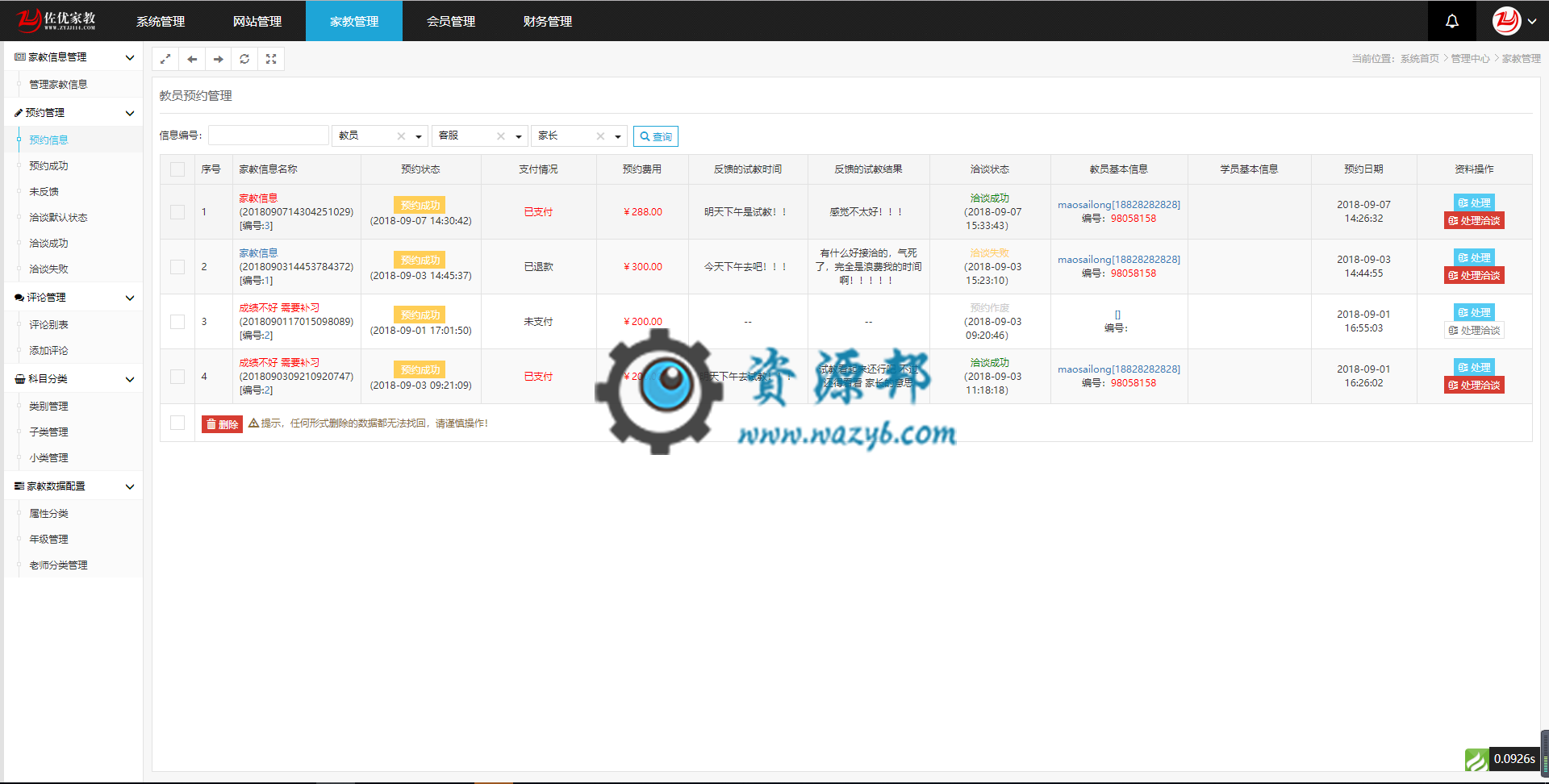Toggle the bottom select-all checkbox
Image resolution: width=1549 pixels, height=784 pixels.
pyautogui.click(x=177, y=423)
